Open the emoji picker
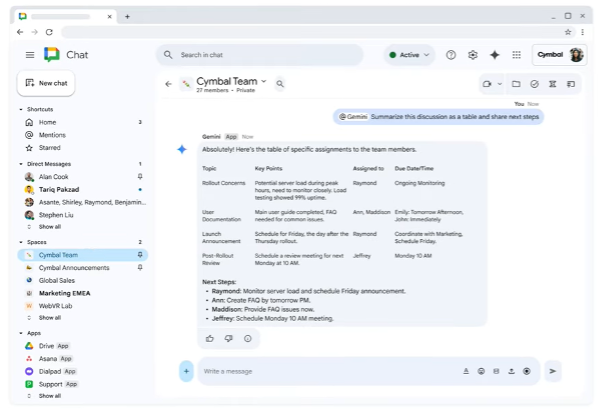This screenshot has height=412, width=604. (x=481, y=371)
